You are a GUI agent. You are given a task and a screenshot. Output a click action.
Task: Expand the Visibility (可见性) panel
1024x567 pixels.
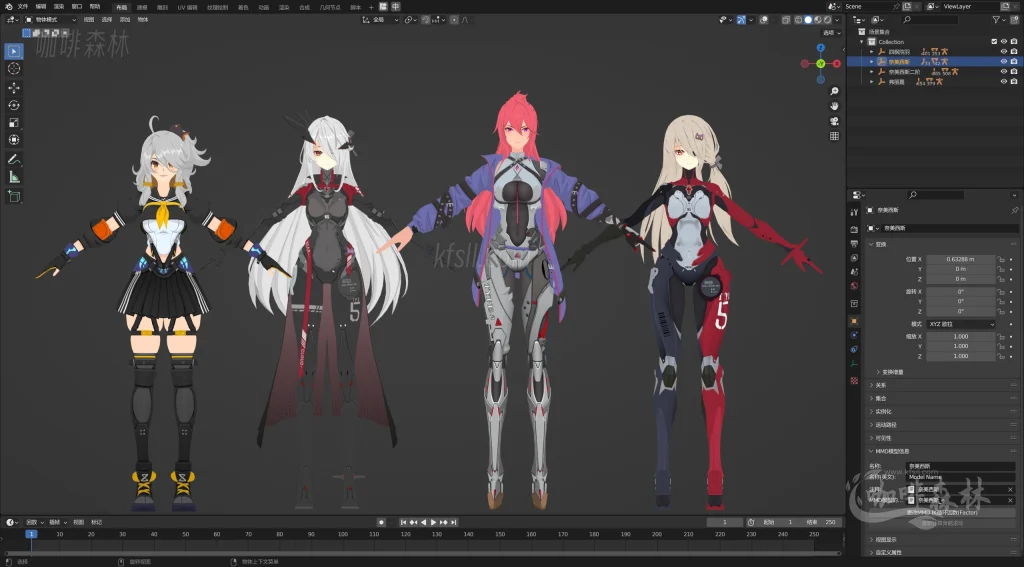(882, 438)
